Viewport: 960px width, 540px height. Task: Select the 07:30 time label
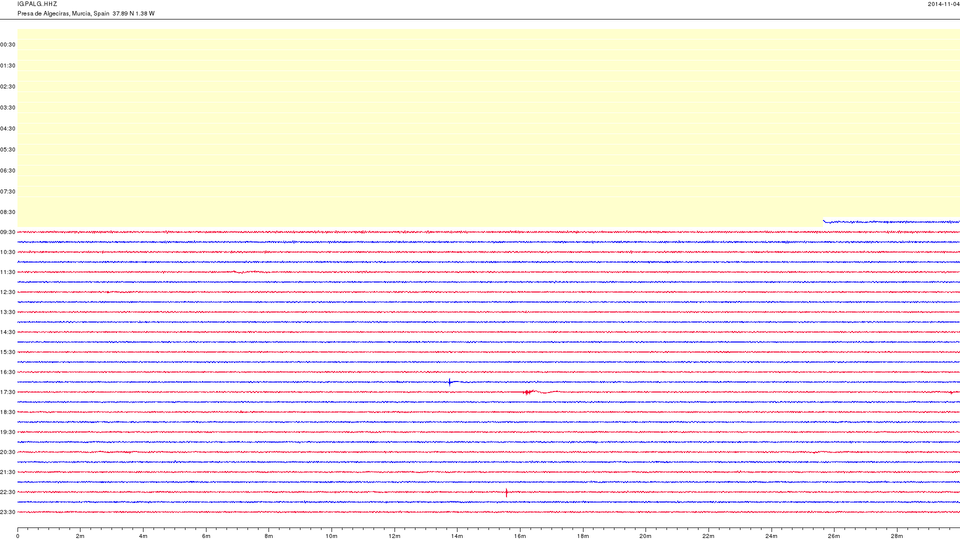pos(8,191)
